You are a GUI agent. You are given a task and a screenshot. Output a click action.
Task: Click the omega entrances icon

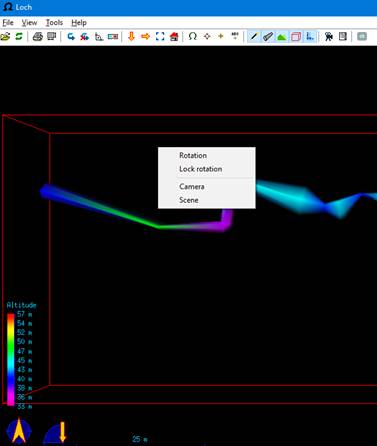pos(192,36)
